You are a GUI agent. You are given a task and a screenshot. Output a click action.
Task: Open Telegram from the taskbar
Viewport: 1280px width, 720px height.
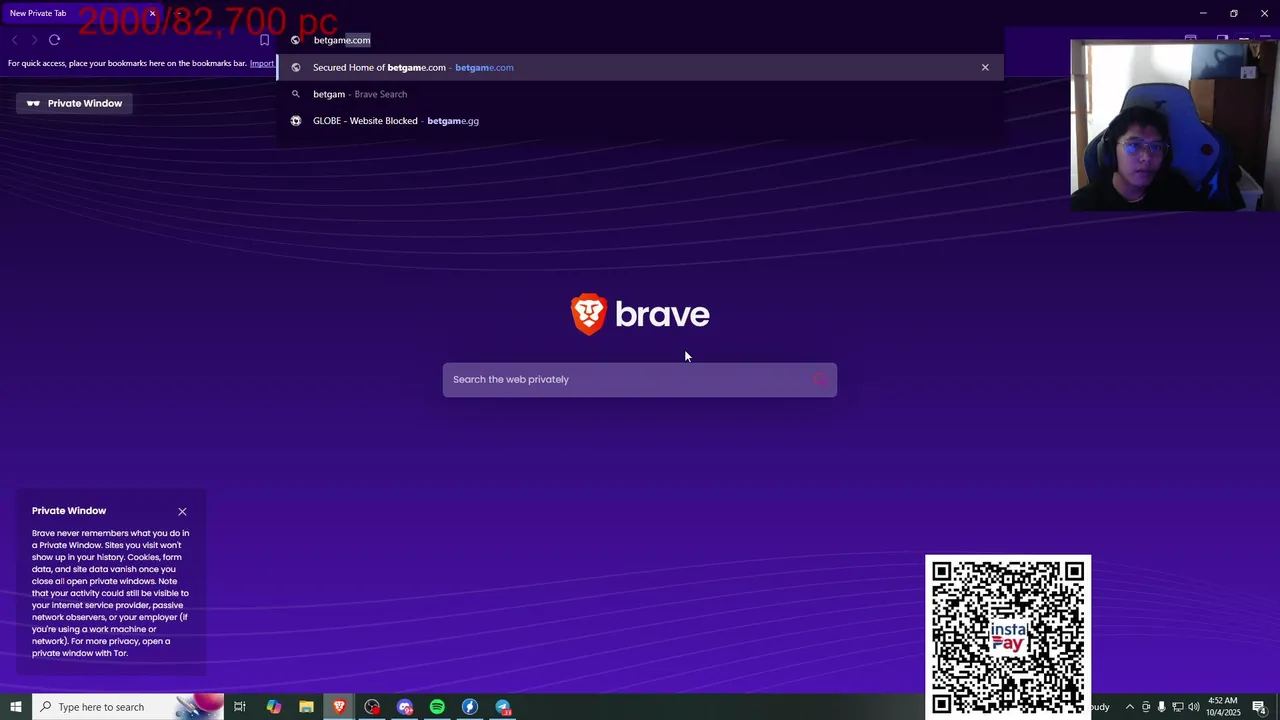tap(503, 707)
